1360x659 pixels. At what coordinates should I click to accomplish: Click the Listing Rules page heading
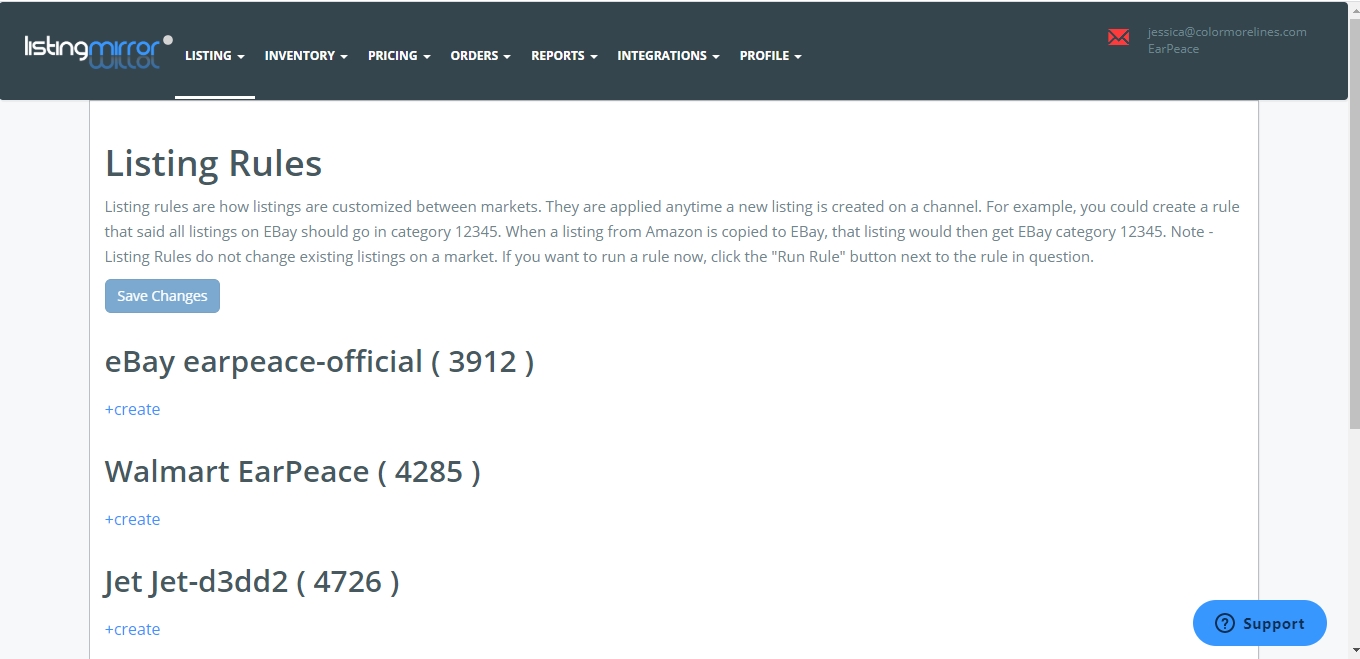tap(213, 163)
